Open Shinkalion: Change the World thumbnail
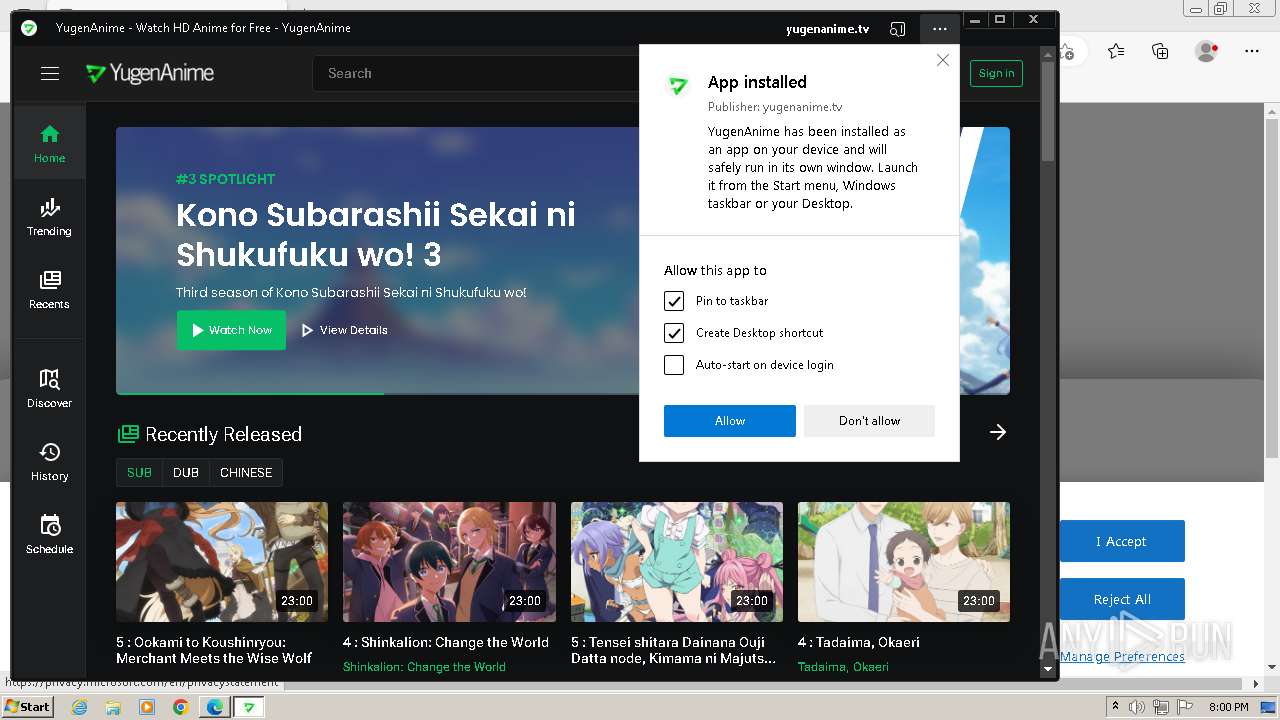The image size is (1280, 720). coord(449,562)
